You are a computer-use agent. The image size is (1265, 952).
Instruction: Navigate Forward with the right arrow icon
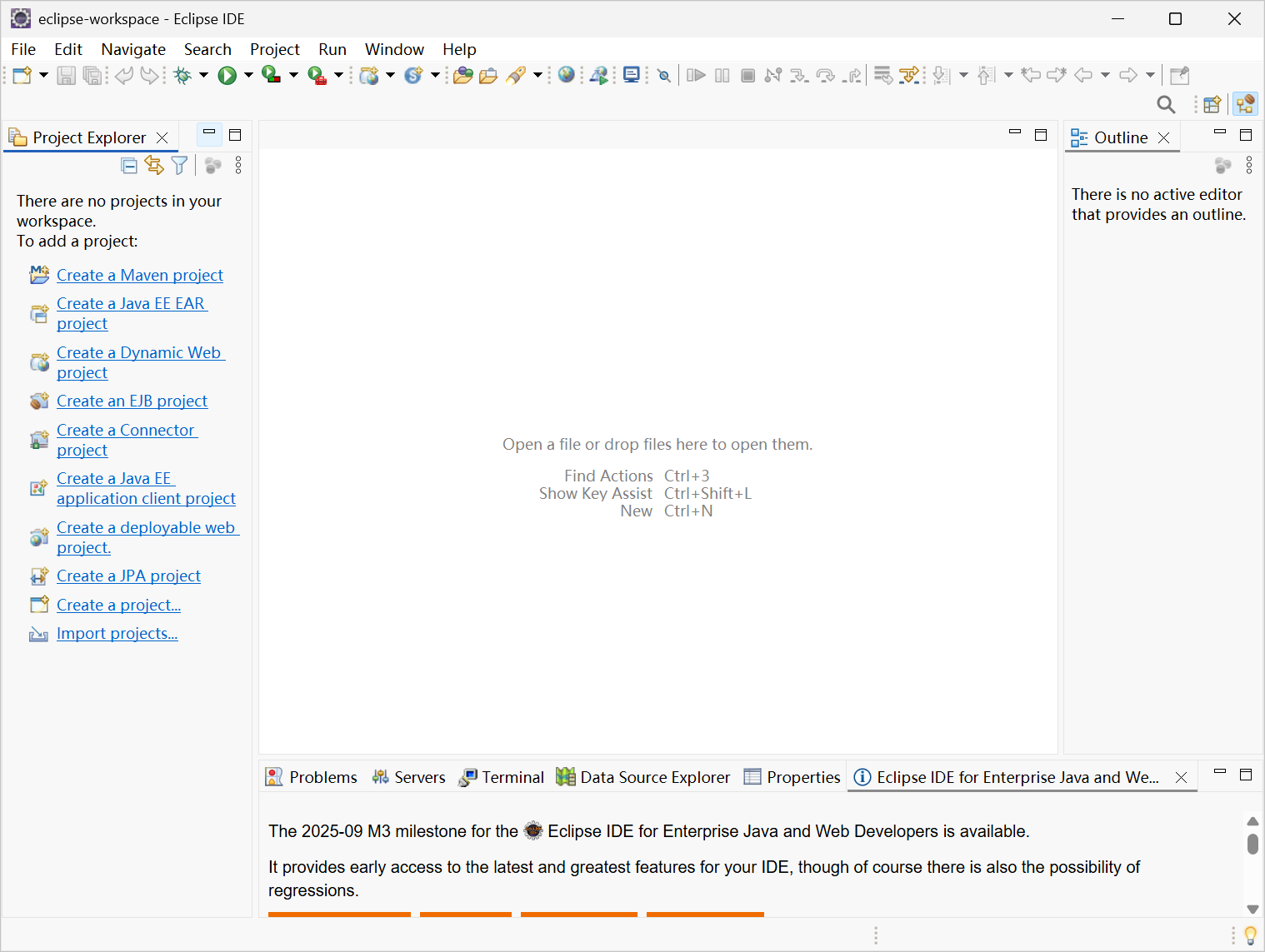[1128, 76]
